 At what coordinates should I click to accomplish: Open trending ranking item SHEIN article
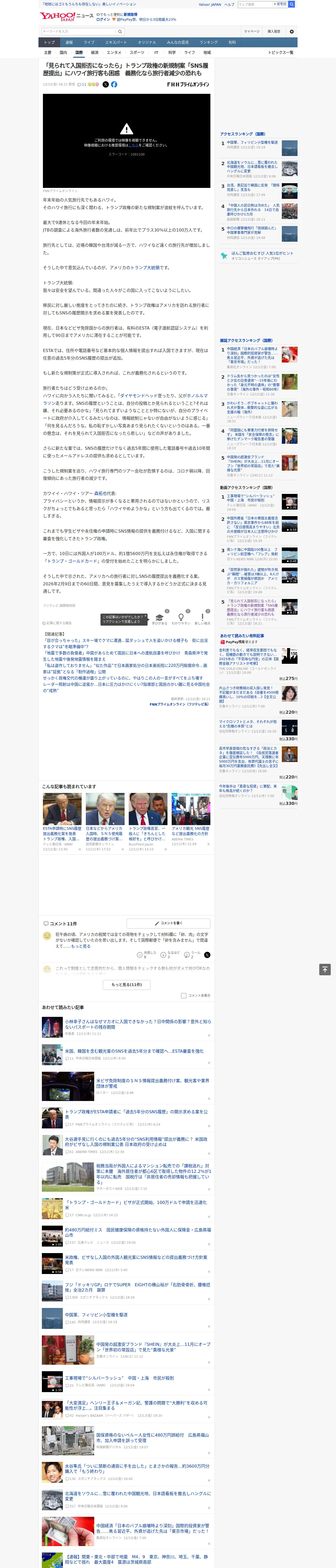pos(253,463)
